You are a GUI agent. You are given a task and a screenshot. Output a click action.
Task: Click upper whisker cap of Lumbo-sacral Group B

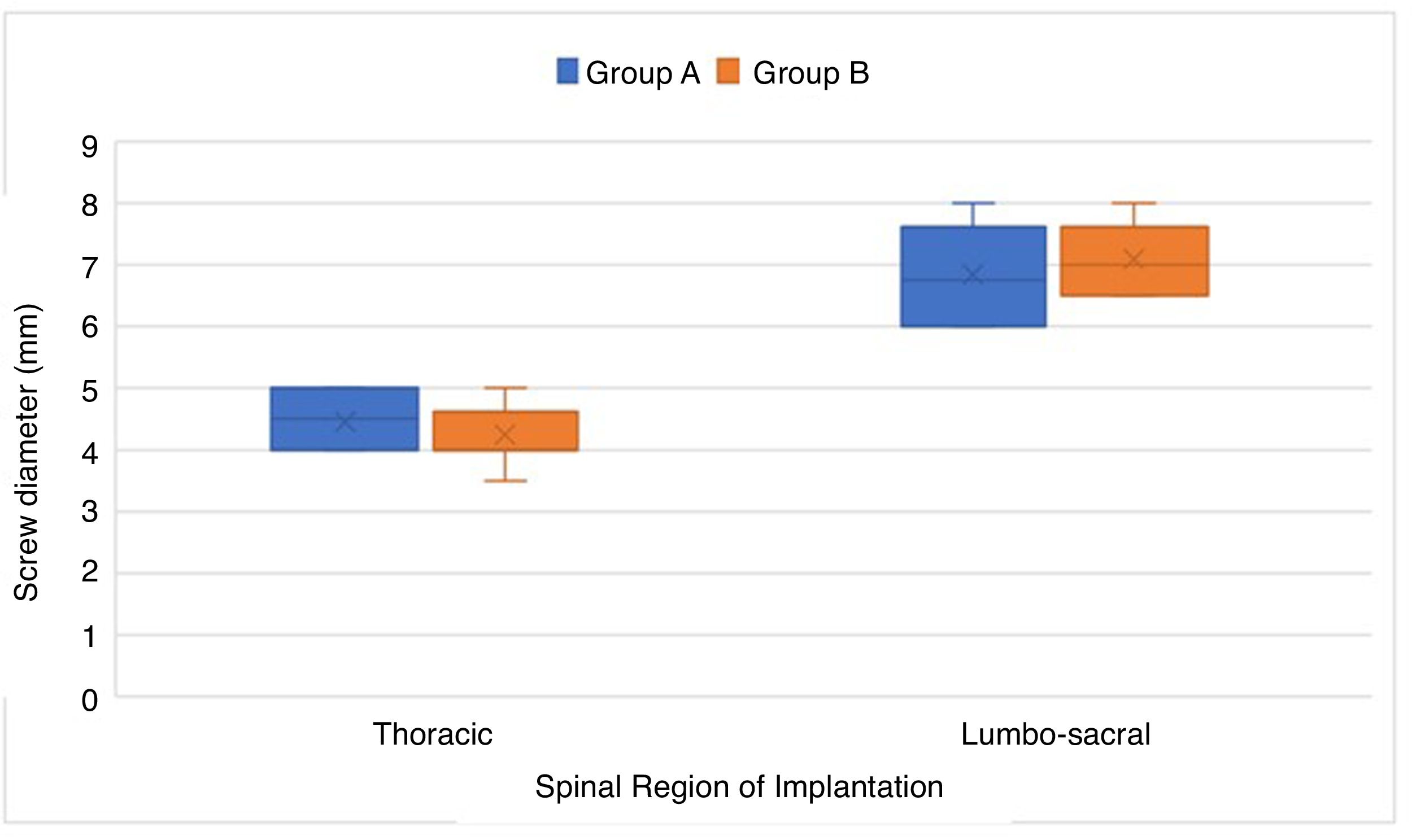(1134, 203)
